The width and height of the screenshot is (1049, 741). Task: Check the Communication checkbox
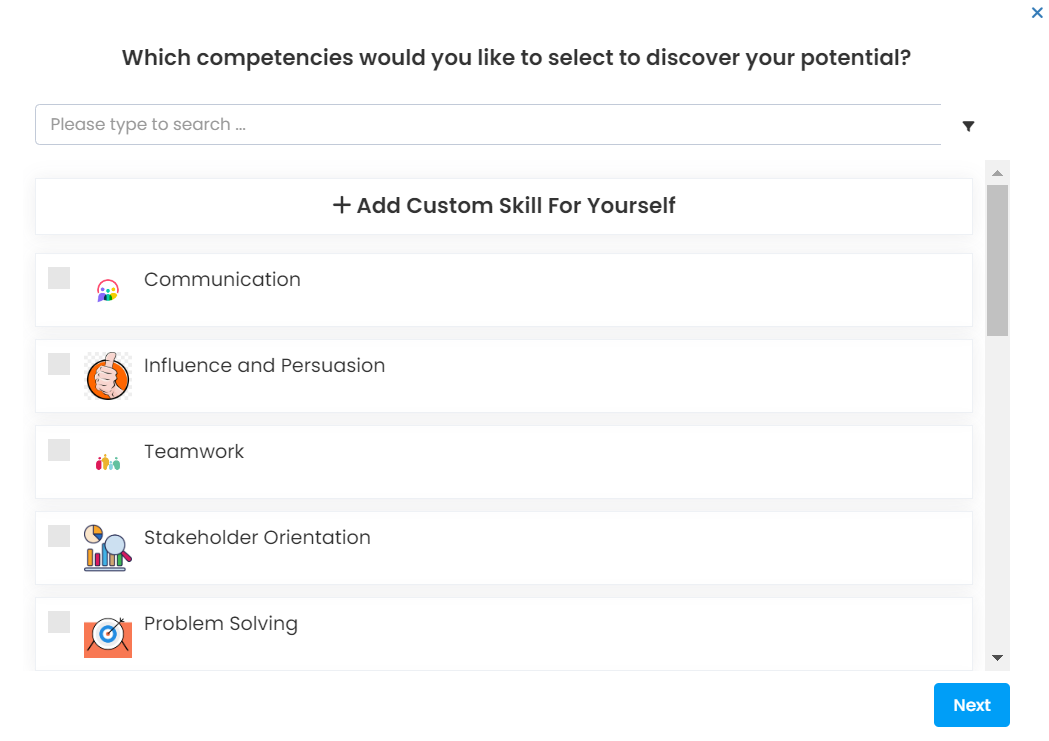pyautogui.click(x=59, y=278)
